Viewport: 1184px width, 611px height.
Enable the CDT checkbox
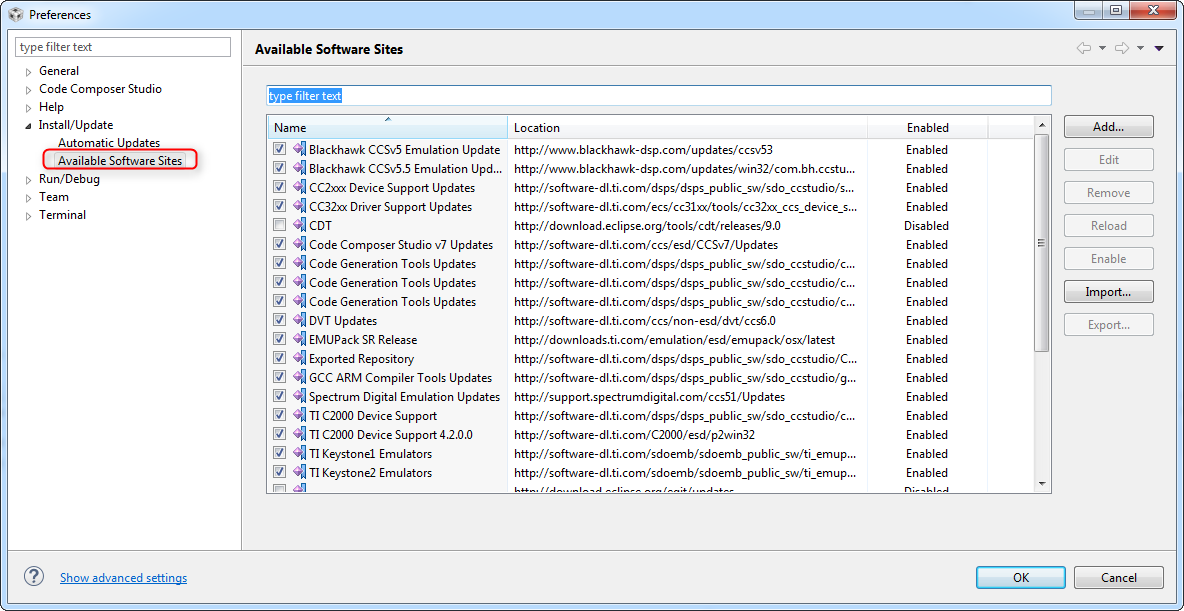tap(279, 225)
